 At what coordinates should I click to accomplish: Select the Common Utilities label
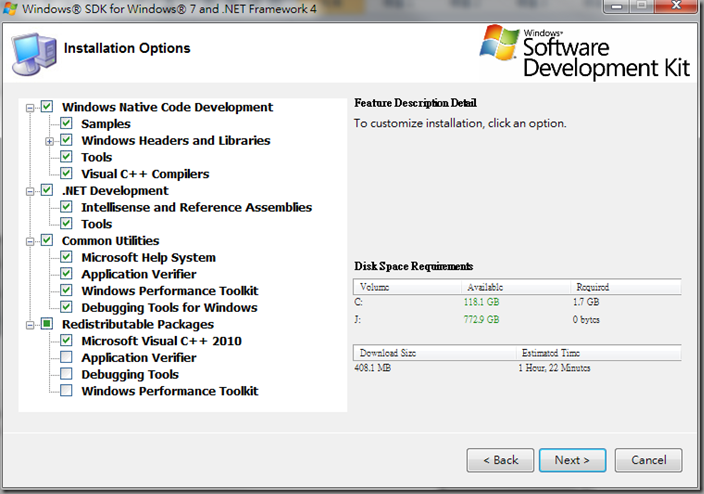[110, 241]
